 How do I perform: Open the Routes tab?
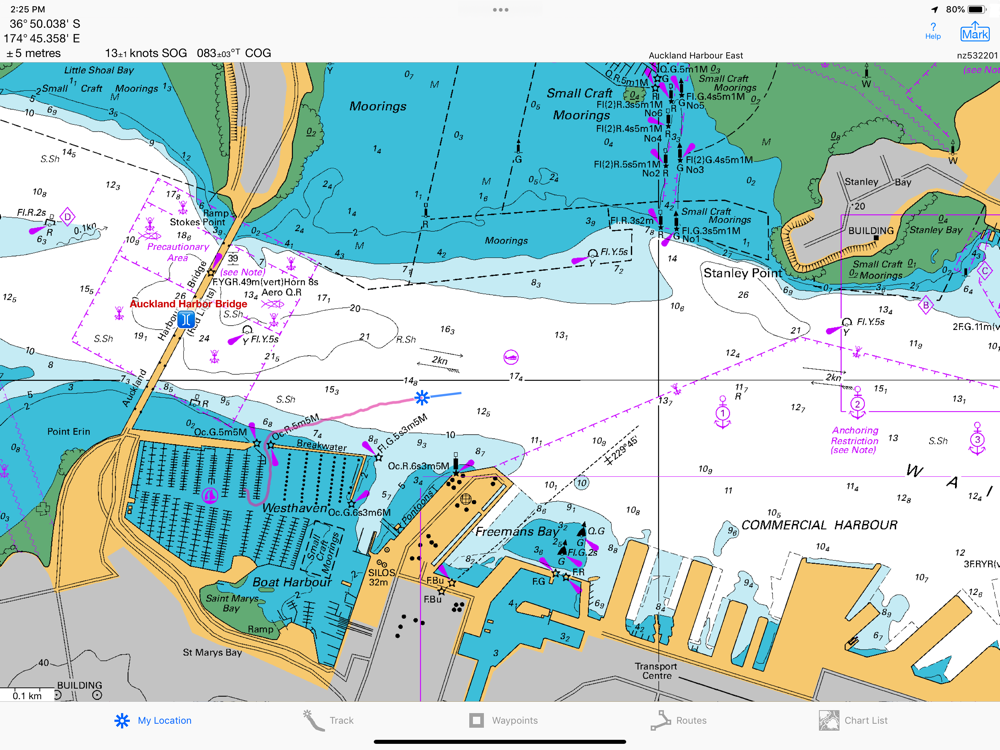tap(679, 721)
